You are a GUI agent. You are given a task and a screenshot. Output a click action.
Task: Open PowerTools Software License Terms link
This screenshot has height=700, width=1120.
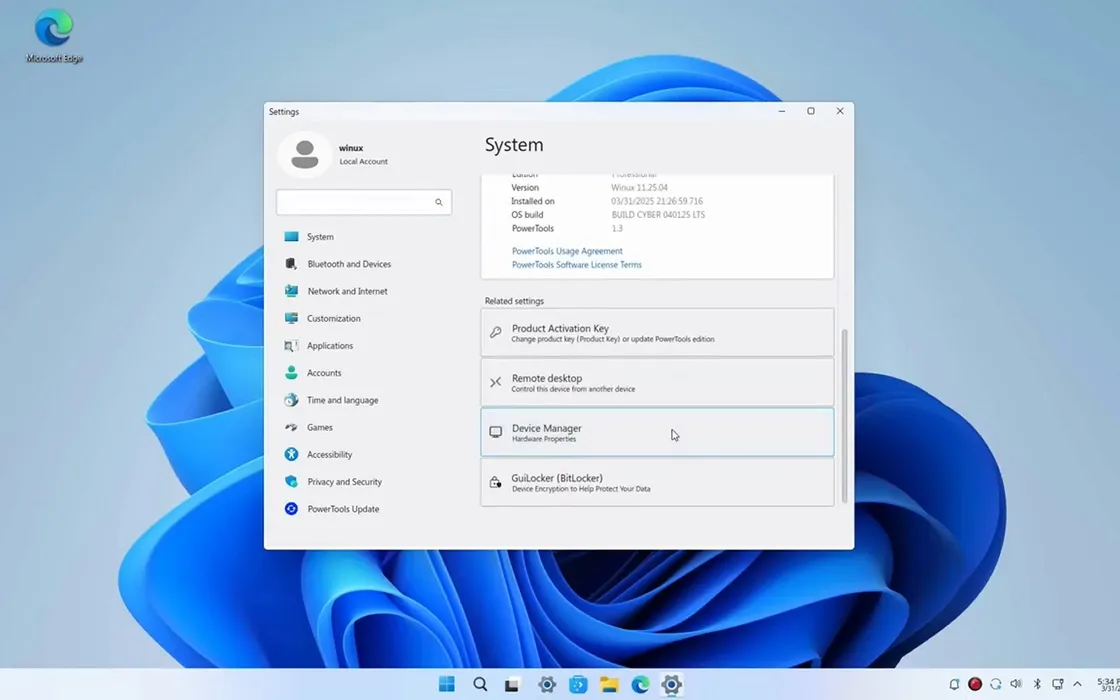(576, 264)
